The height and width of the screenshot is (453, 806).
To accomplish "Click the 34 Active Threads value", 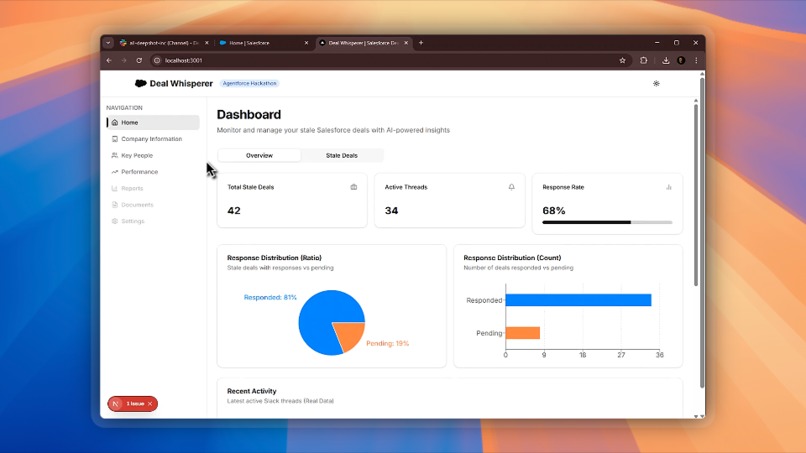I will (x=391, y=210).
